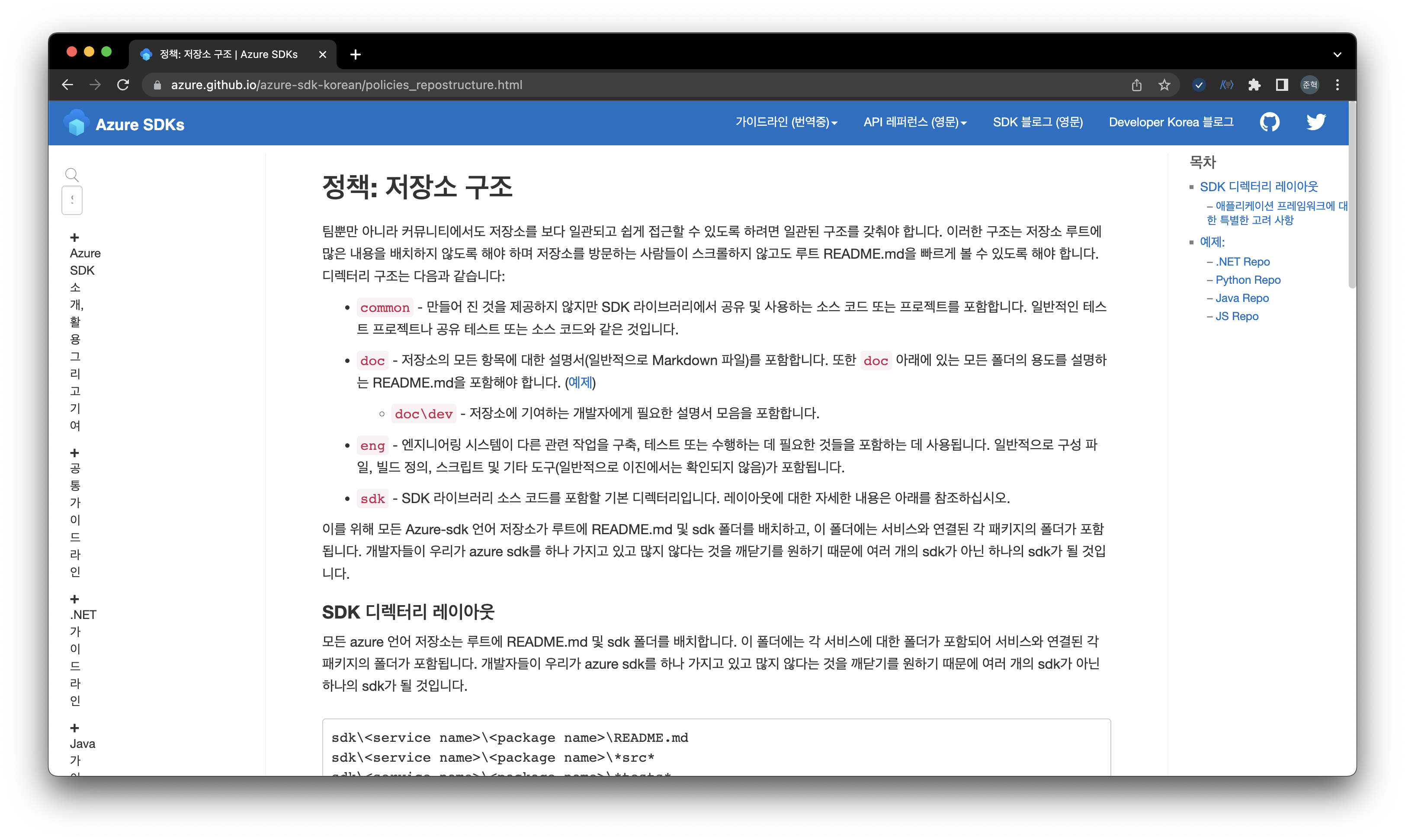The image size is (1405, 840).
Task: Click the sidebar search magnifier icon
Action: click(72, 174)
